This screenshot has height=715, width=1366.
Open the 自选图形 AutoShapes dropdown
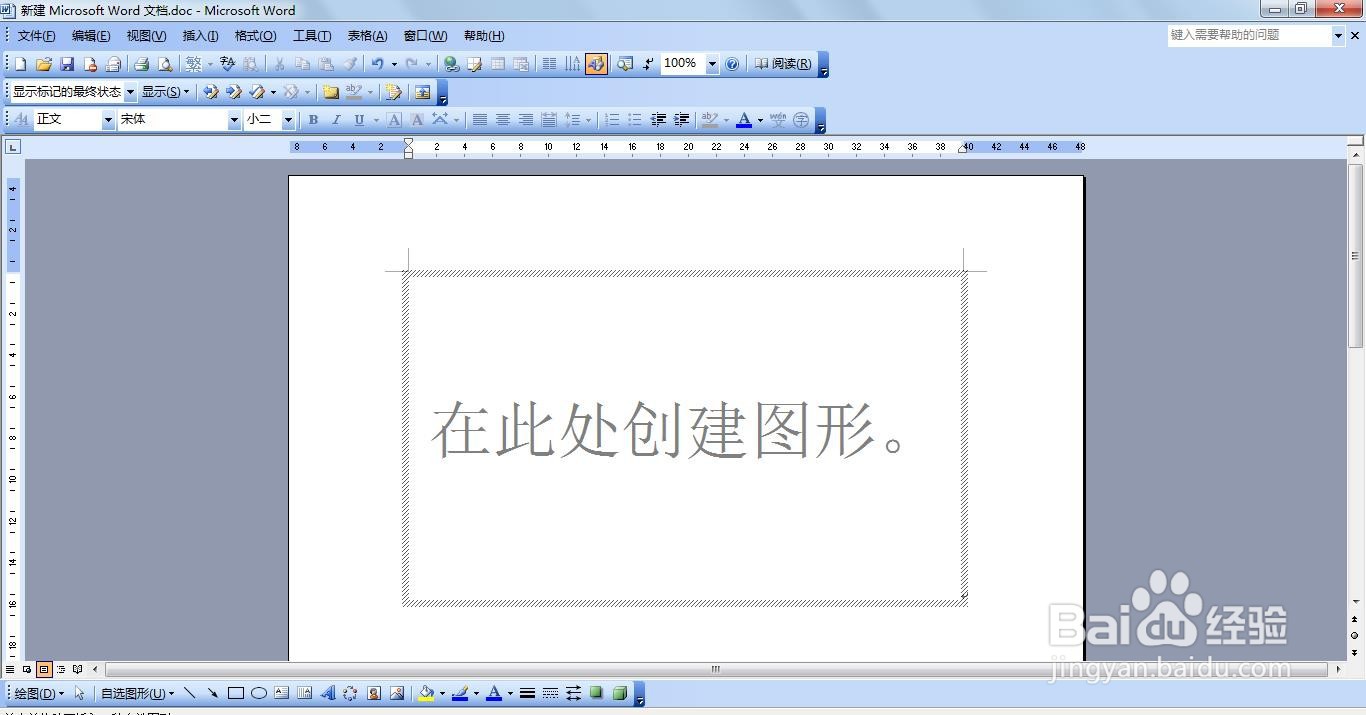[x=133, y=692]
